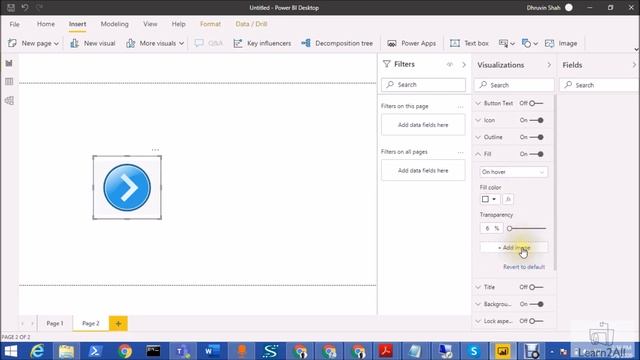This screenshot has width=640, height=360.
Task: Open Microsoft Teams from the taskbar
Action: click(182, 351)
